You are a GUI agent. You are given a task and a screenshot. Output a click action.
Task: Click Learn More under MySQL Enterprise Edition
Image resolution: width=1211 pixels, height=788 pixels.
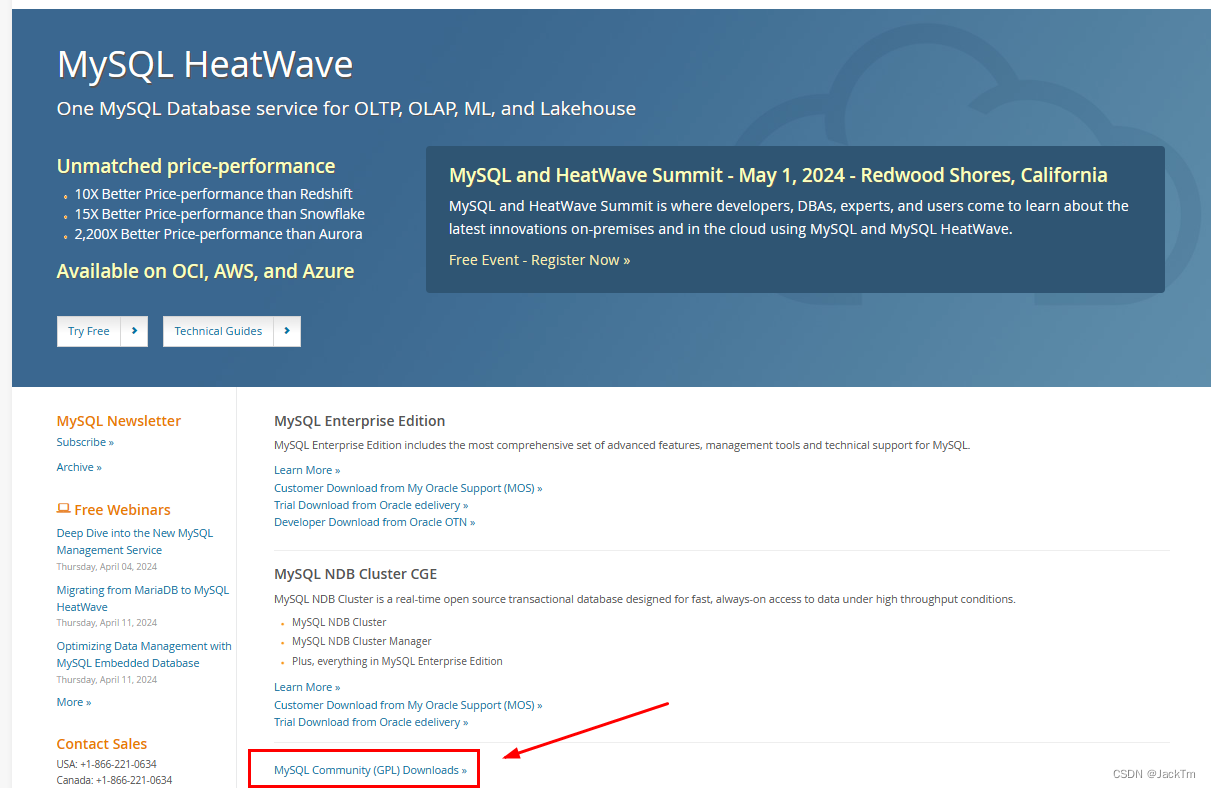[x=307, y=470]
